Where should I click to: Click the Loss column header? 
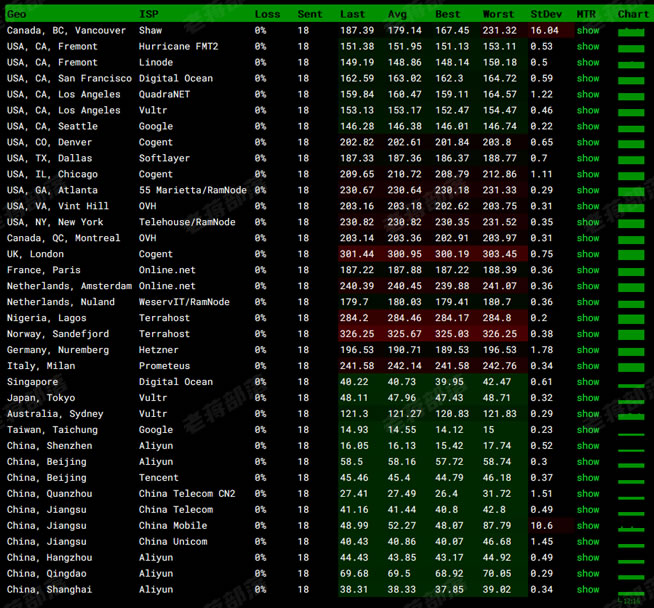coord(267,14)
